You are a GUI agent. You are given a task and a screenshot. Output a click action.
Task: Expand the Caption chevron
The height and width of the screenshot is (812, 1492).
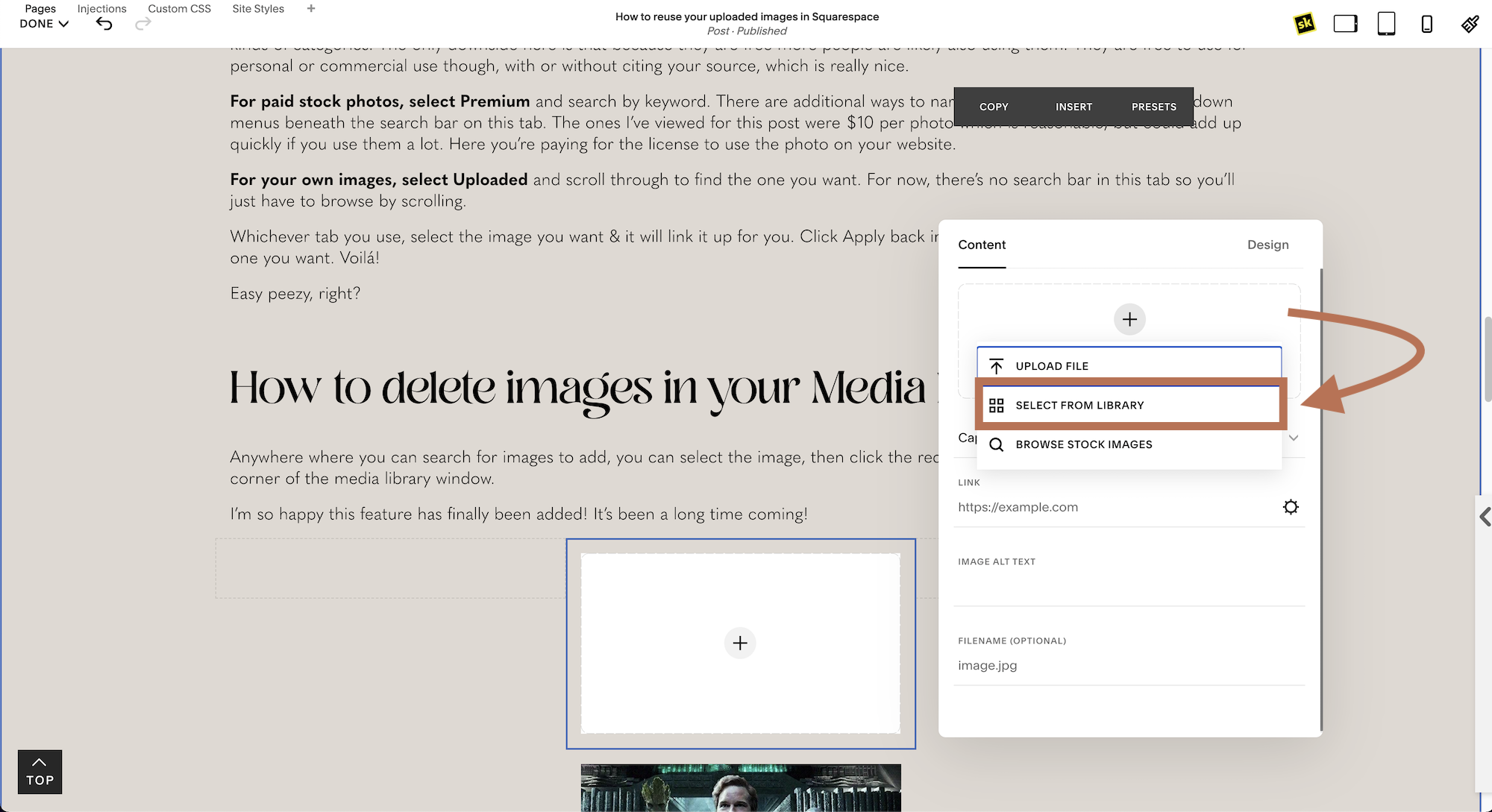click(x=1294, y=438)
